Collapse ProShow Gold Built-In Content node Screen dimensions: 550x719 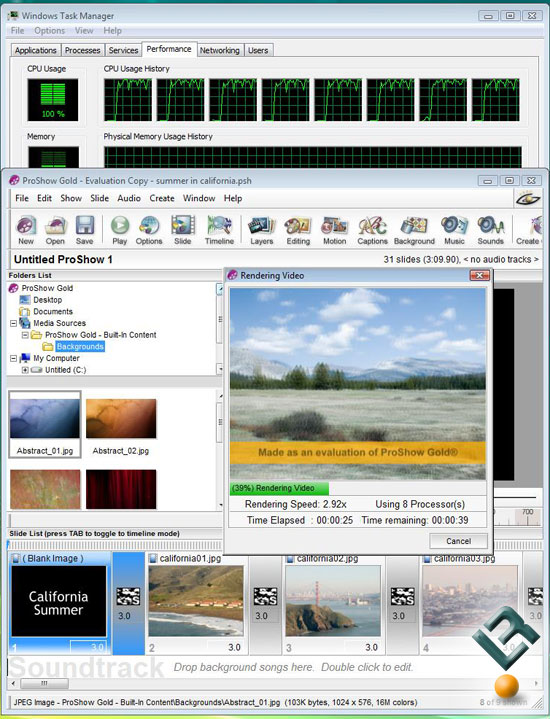25,335
